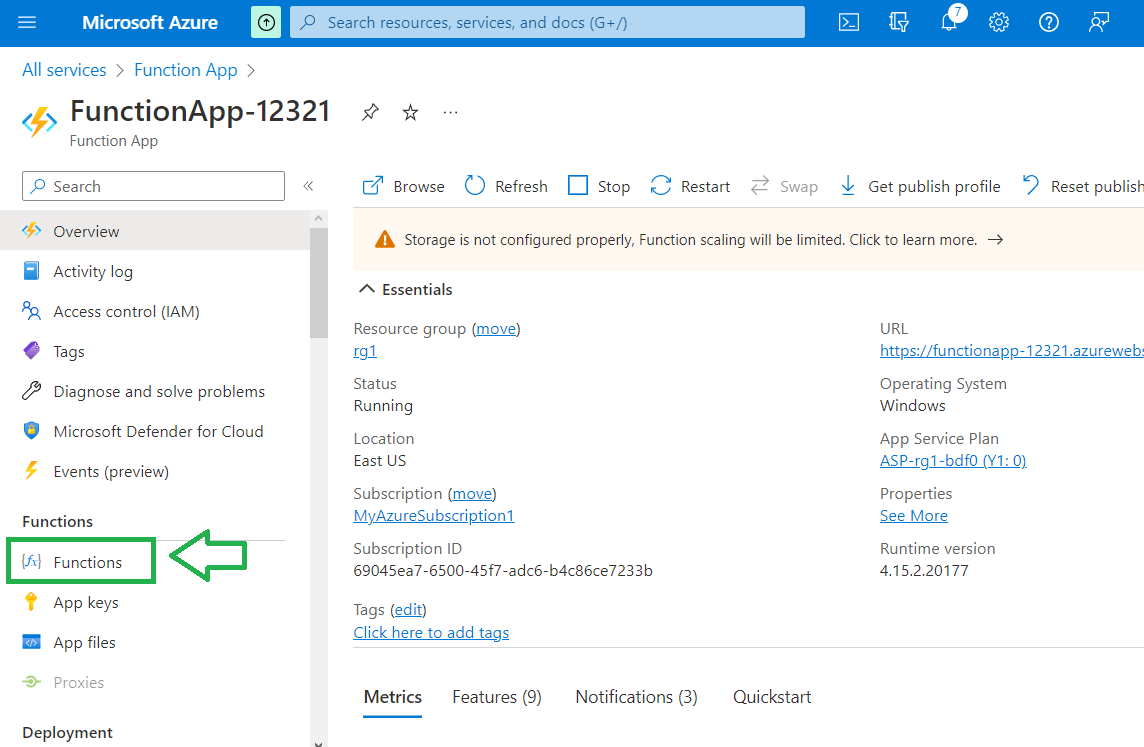Click the Running status value
This screenshot has height=747, width=1144.
pyautogui.click(x=383, y=406)
